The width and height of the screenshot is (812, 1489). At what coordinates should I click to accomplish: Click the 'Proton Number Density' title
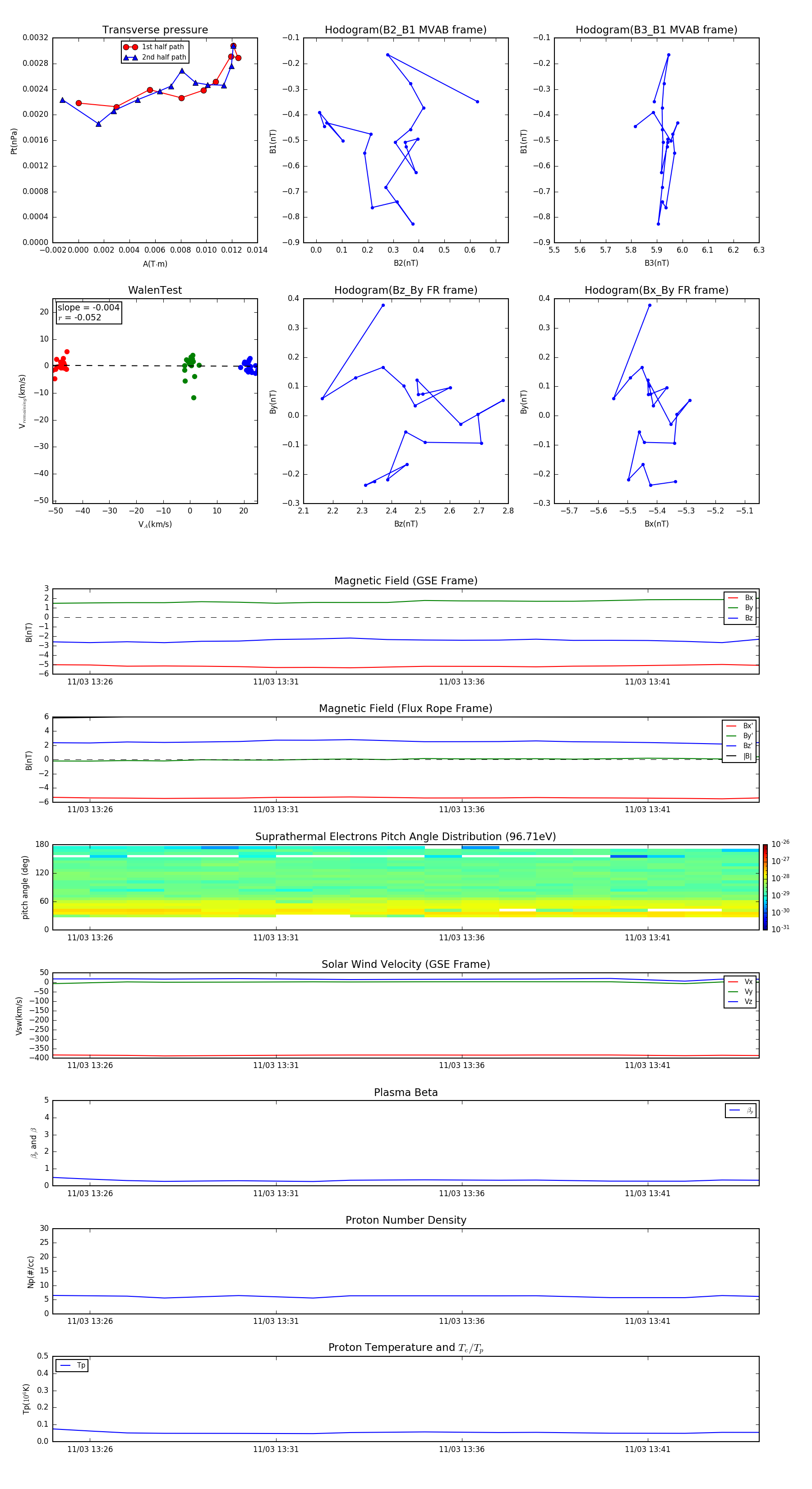(x=406, y=1220)
